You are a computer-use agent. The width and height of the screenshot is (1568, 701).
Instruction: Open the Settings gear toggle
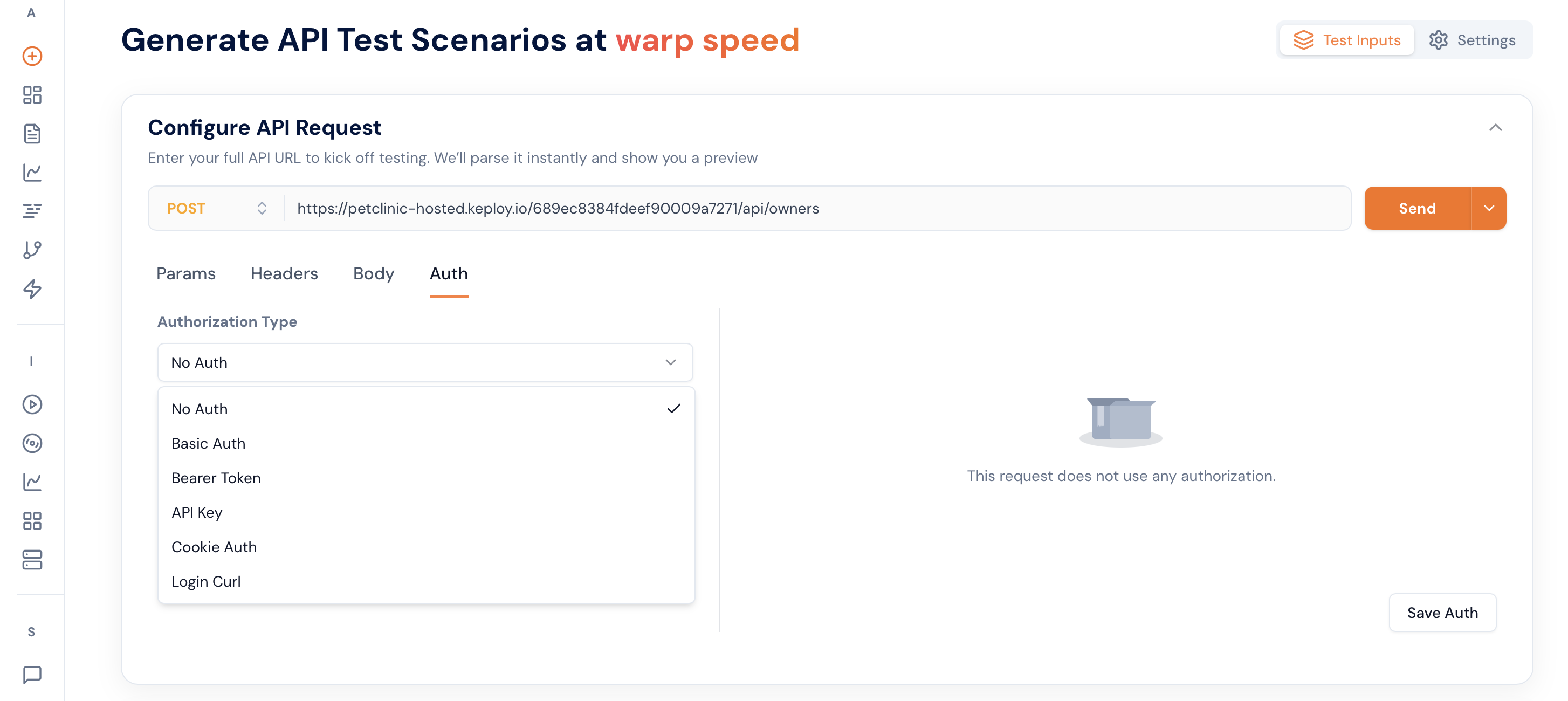1472,40
